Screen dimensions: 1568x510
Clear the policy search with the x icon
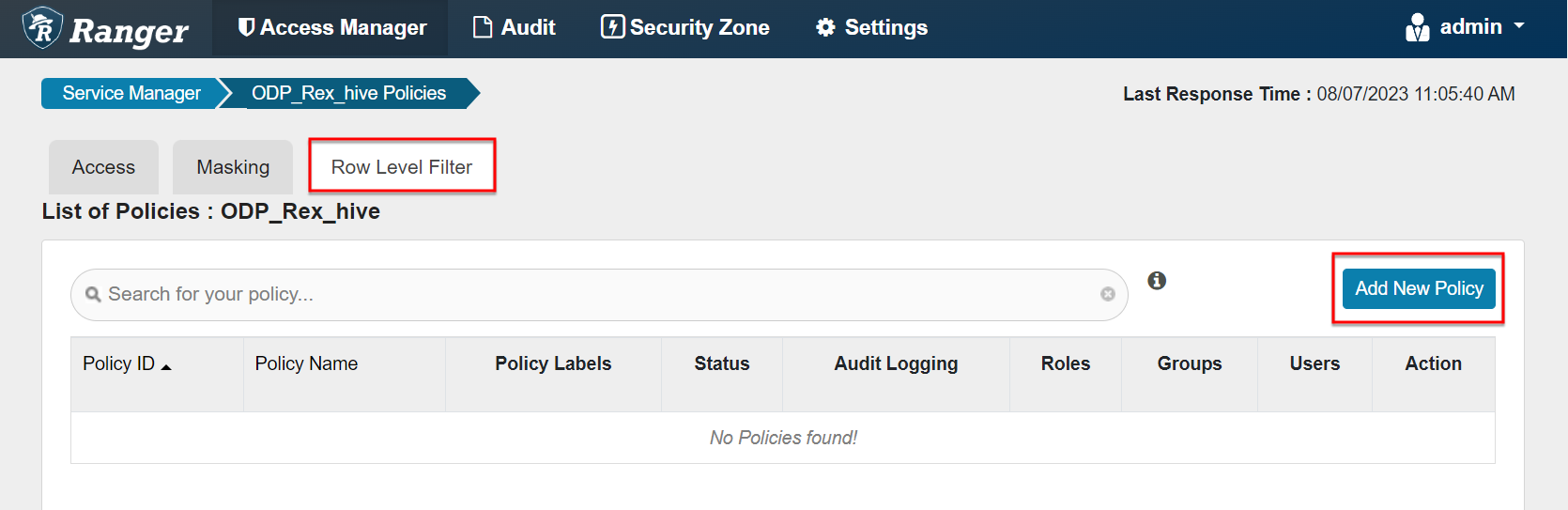pos(1108,294)
